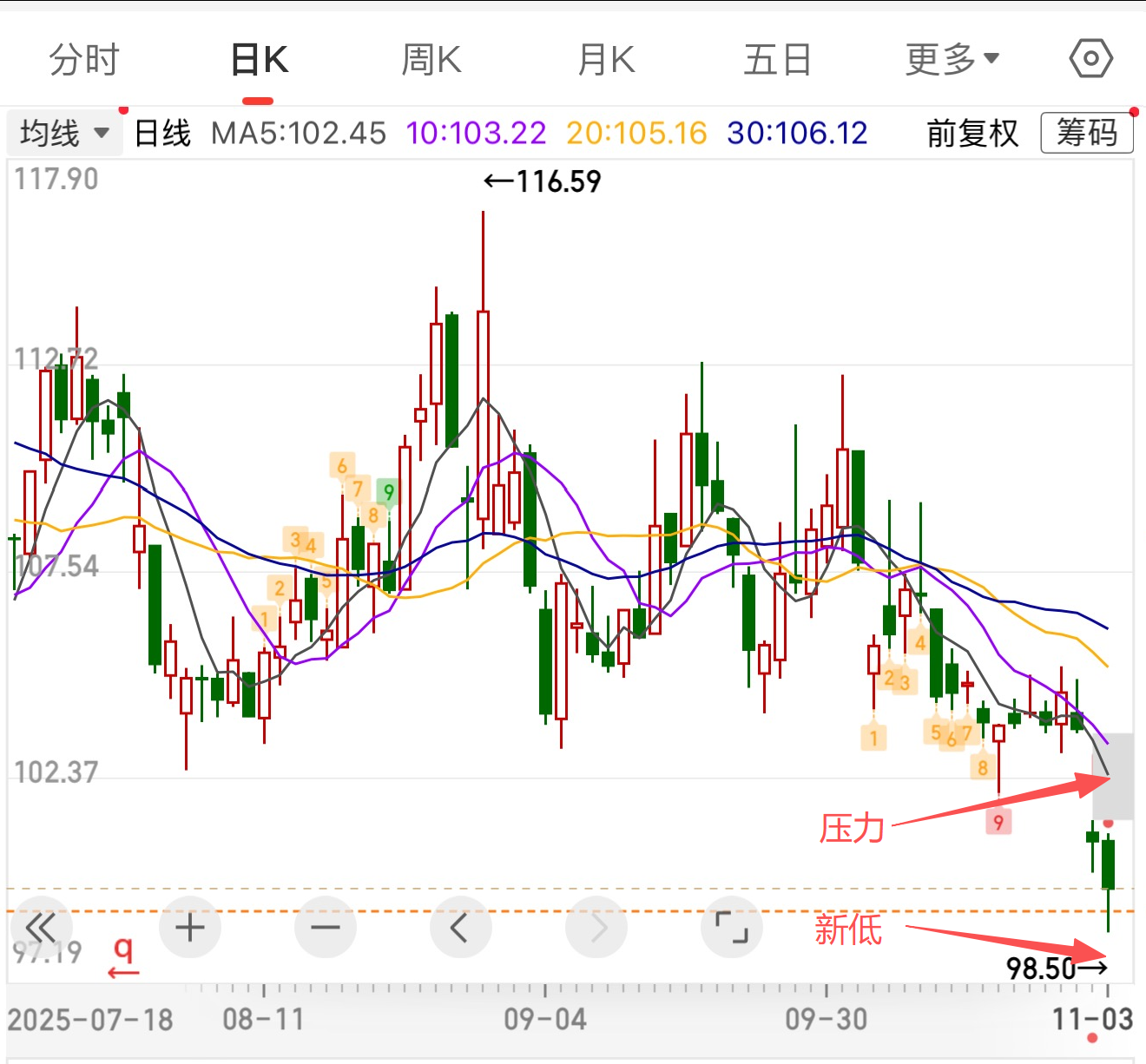Toggle the 筹码 chip distribution panel
1146x1064 pixels.
[x=1086, y=134]
